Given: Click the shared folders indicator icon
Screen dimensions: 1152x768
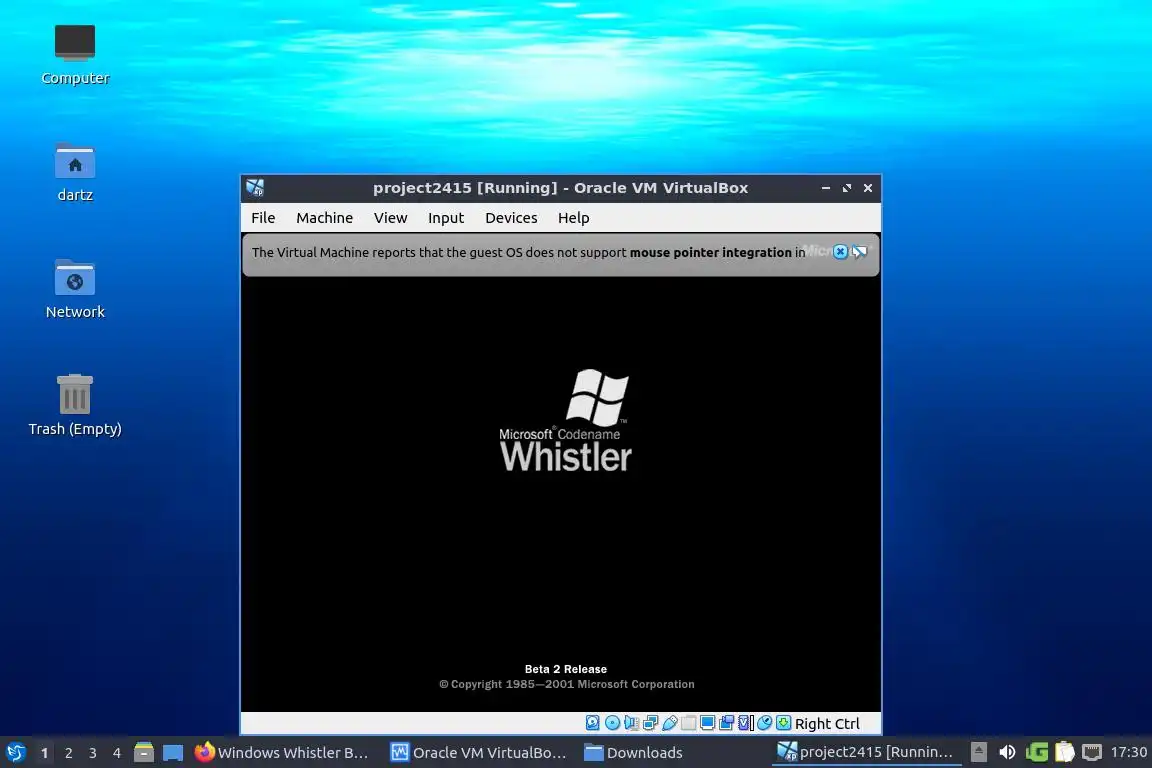Looking at the screenshot, I should tap(688, 723).
